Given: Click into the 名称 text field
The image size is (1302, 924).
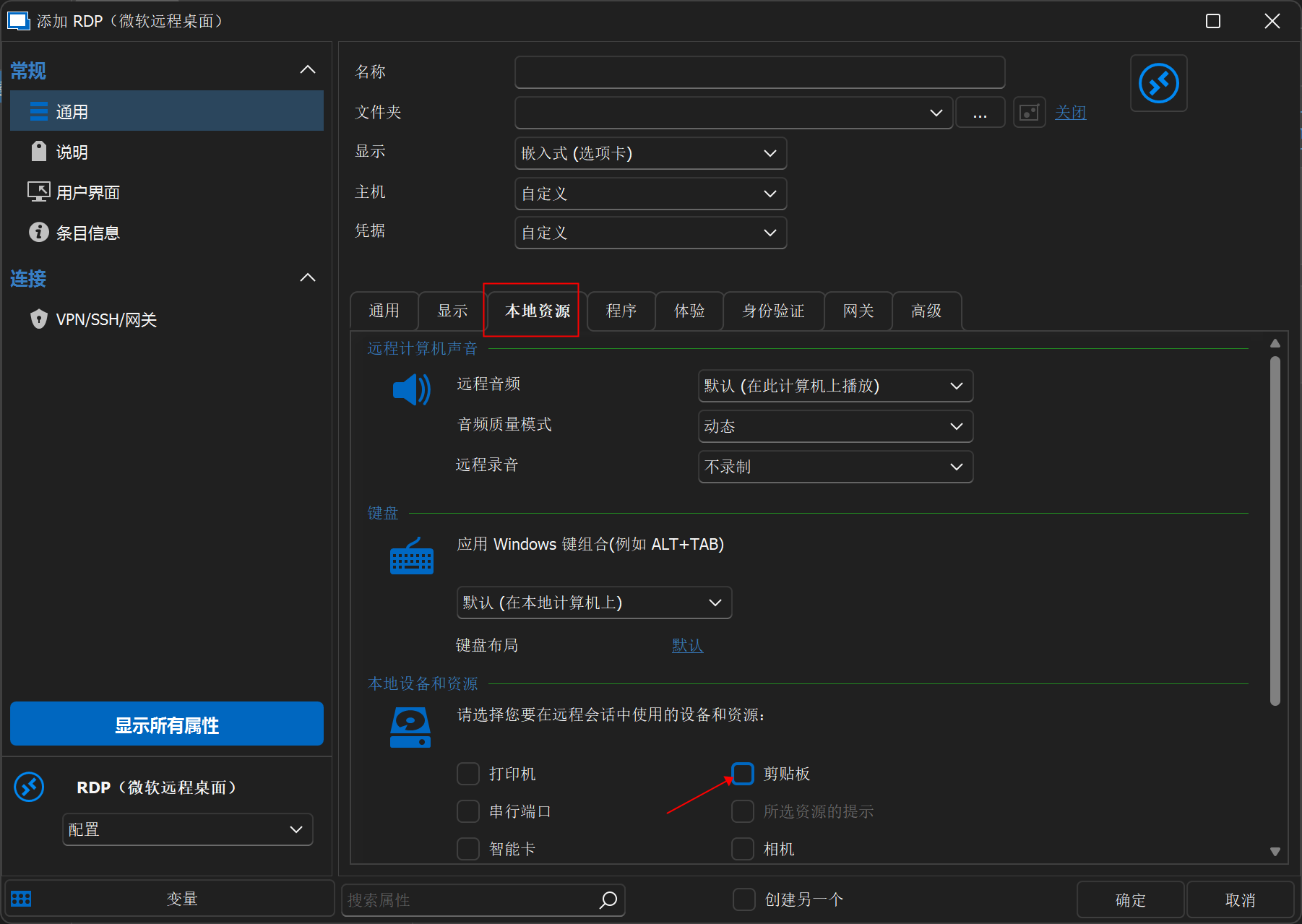Looking at the screenshot, I should coord(759,72).
